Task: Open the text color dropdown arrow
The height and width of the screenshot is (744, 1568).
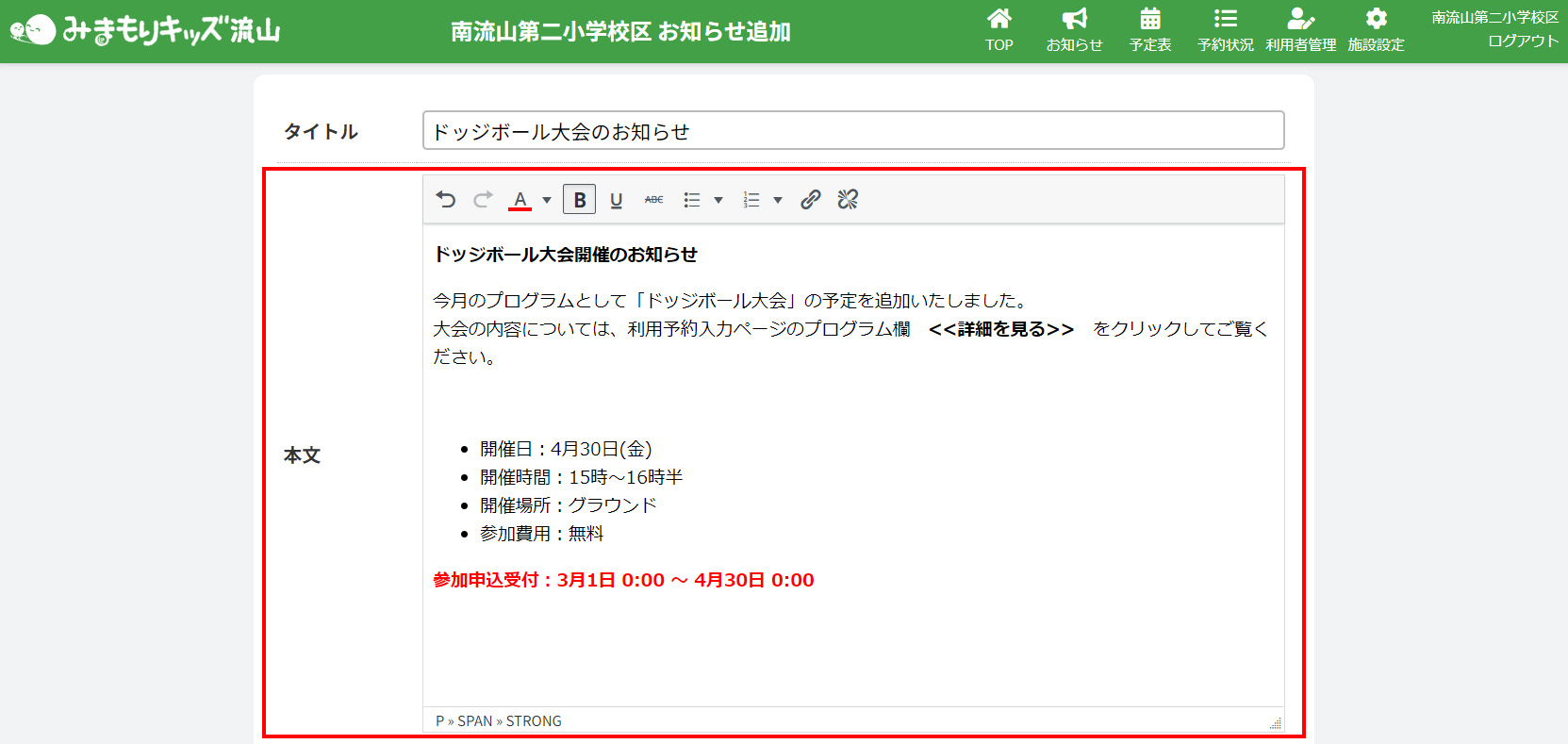Action: 547,200
